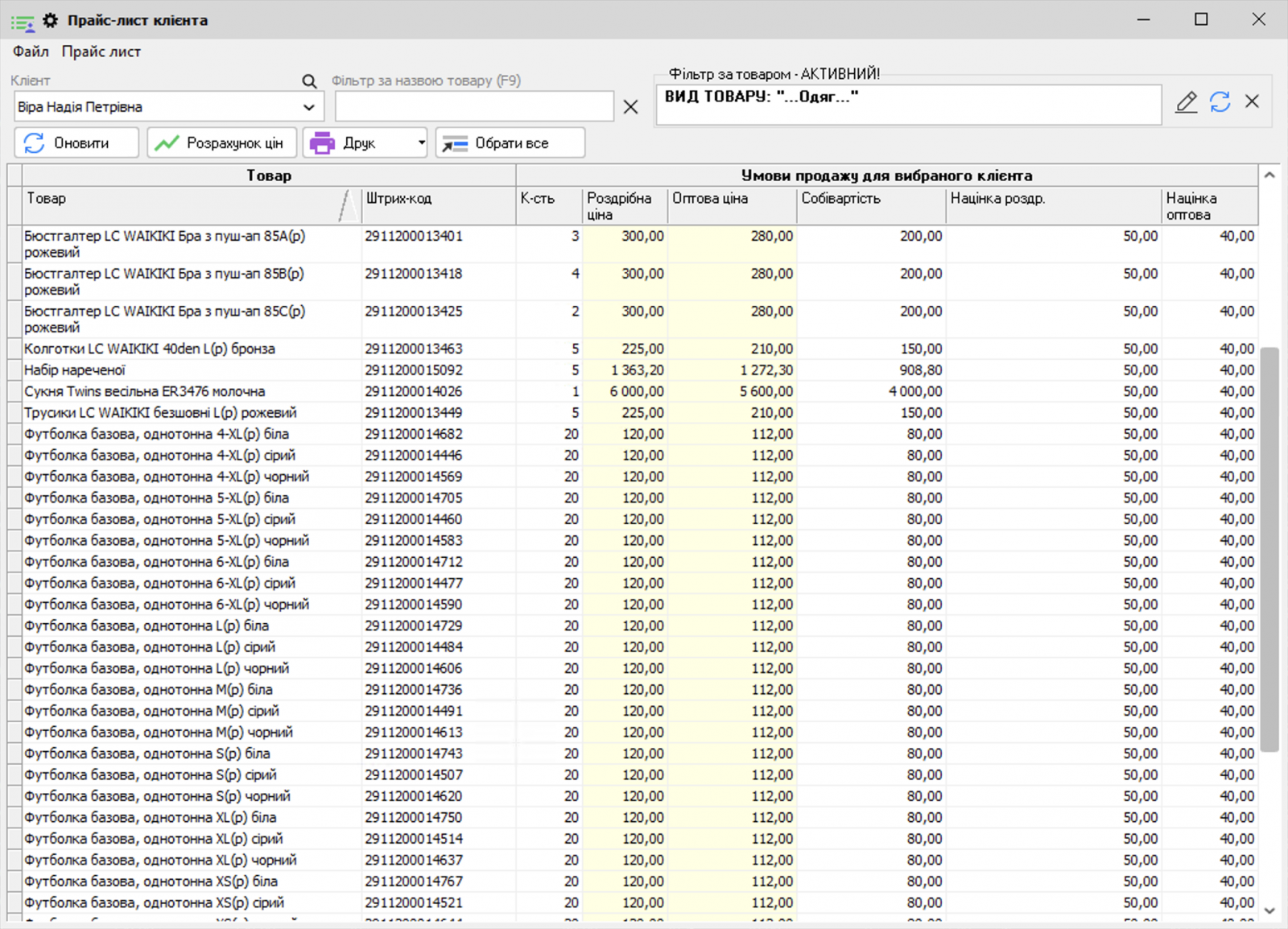Open the client selection dropdown

311,106
